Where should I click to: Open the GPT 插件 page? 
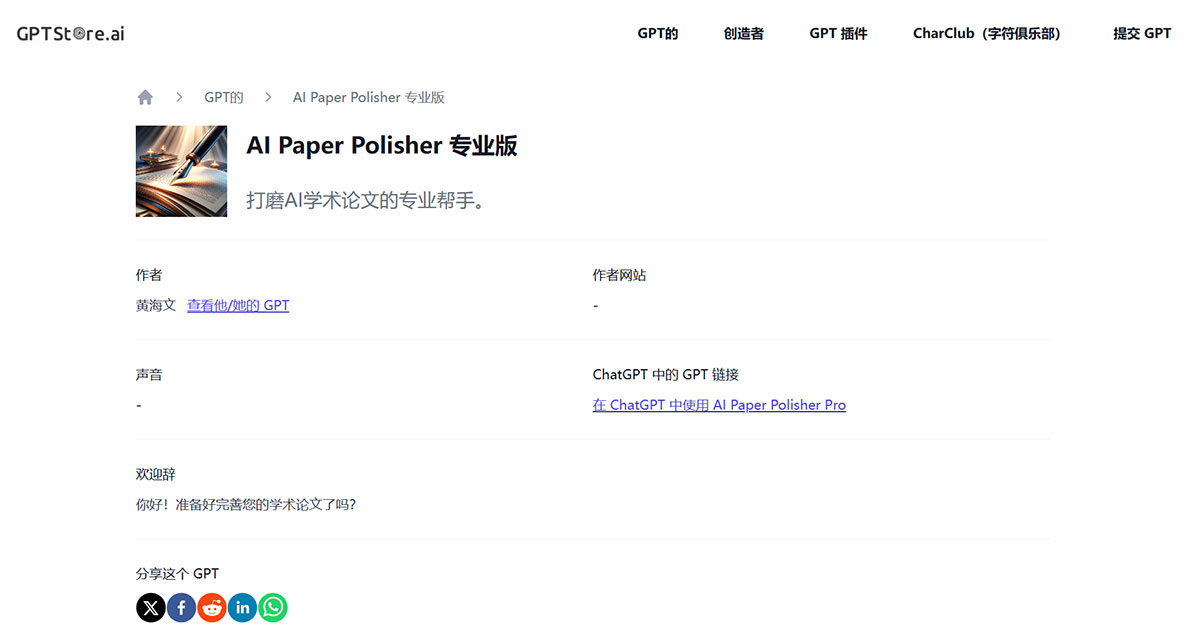838,33
